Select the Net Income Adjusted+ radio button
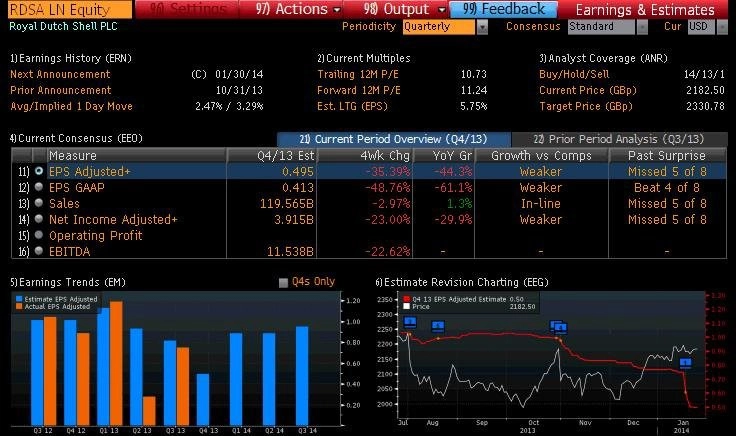This screenshot has height=436, width=736. (39, 219)
